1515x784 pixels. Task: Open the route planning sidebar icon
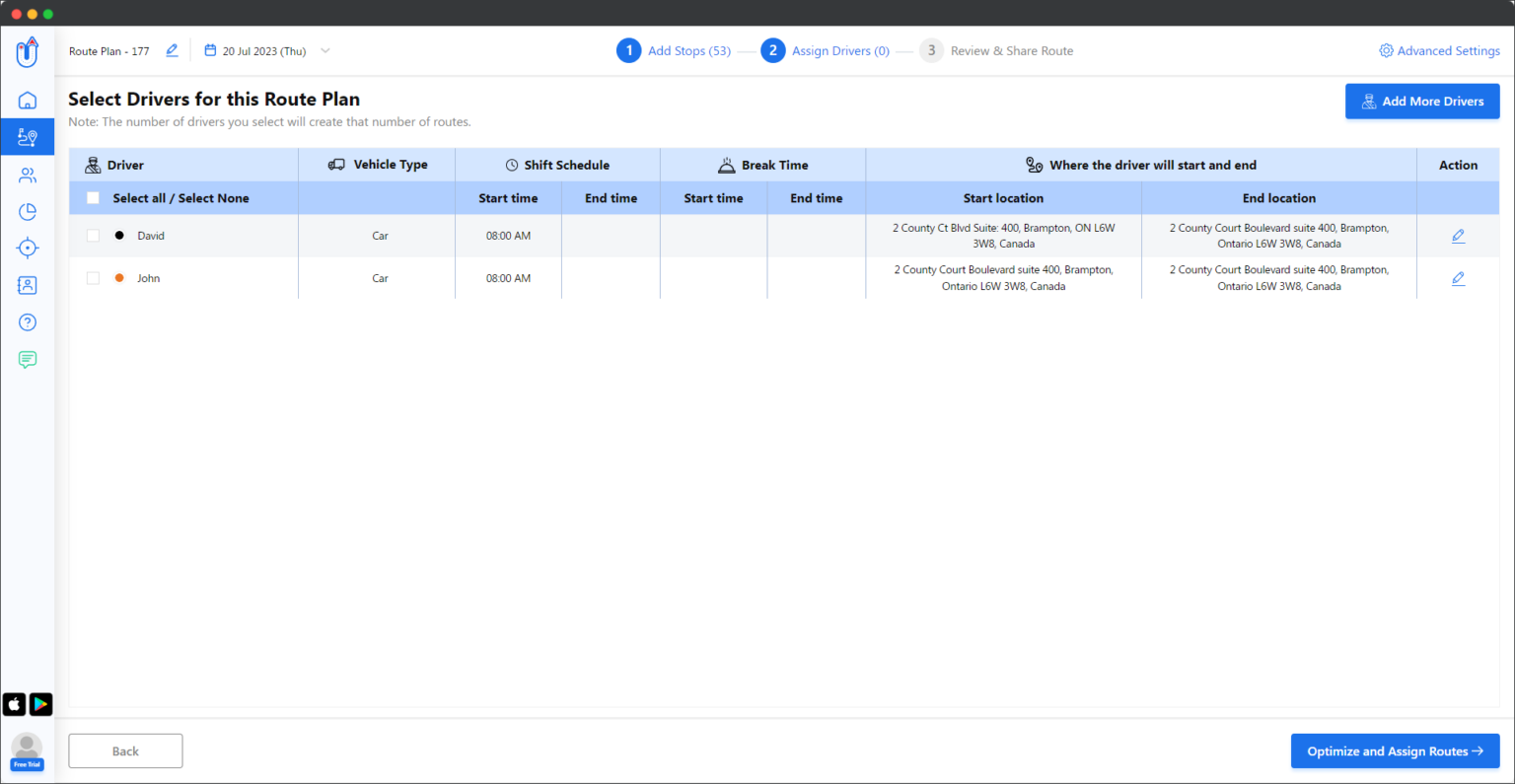[x=28, y=137]
